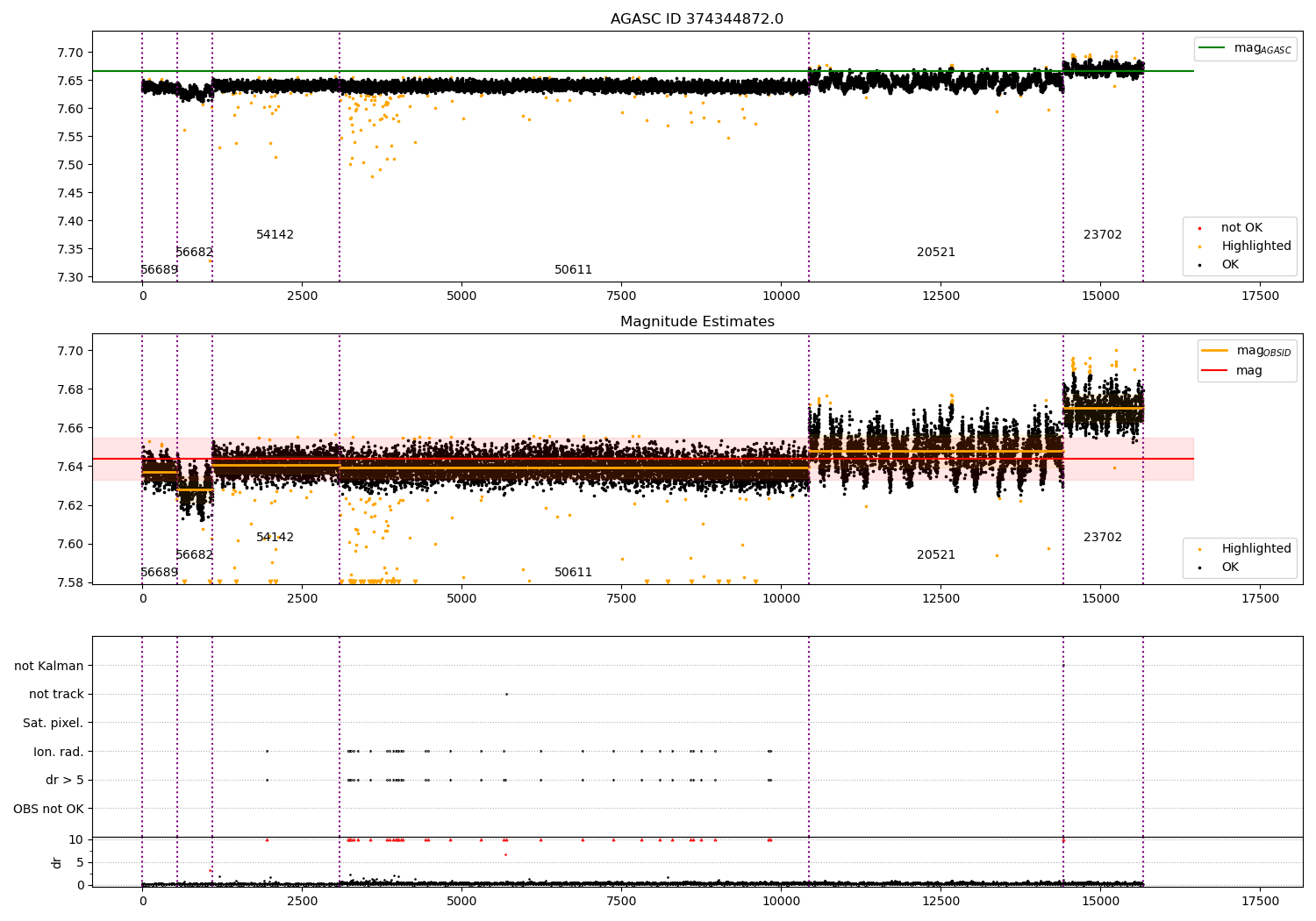
Task: Click the 'Sat. pixel.' flag row label
Action: coord(54,724)
